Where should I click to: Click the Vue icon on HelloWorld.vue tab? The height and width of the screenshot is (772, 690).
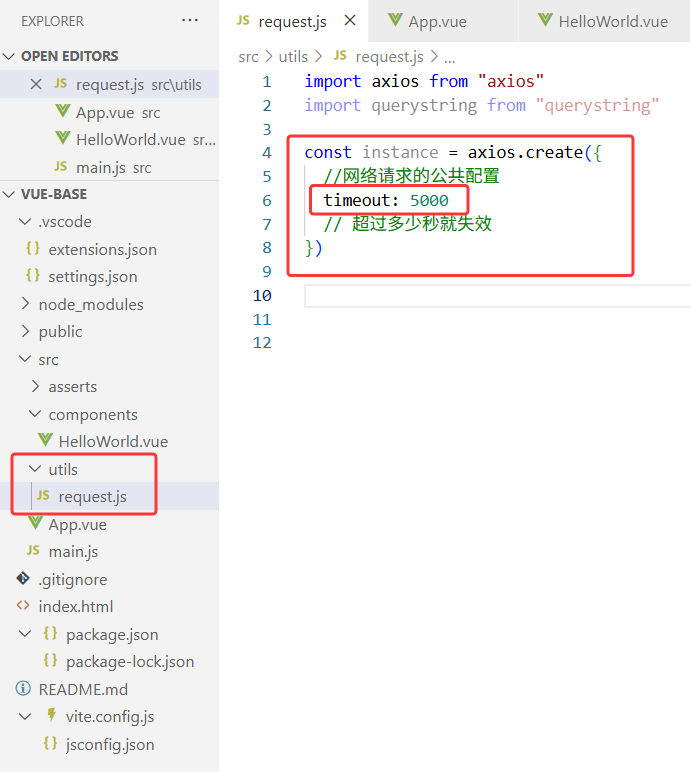coord(545,20)
